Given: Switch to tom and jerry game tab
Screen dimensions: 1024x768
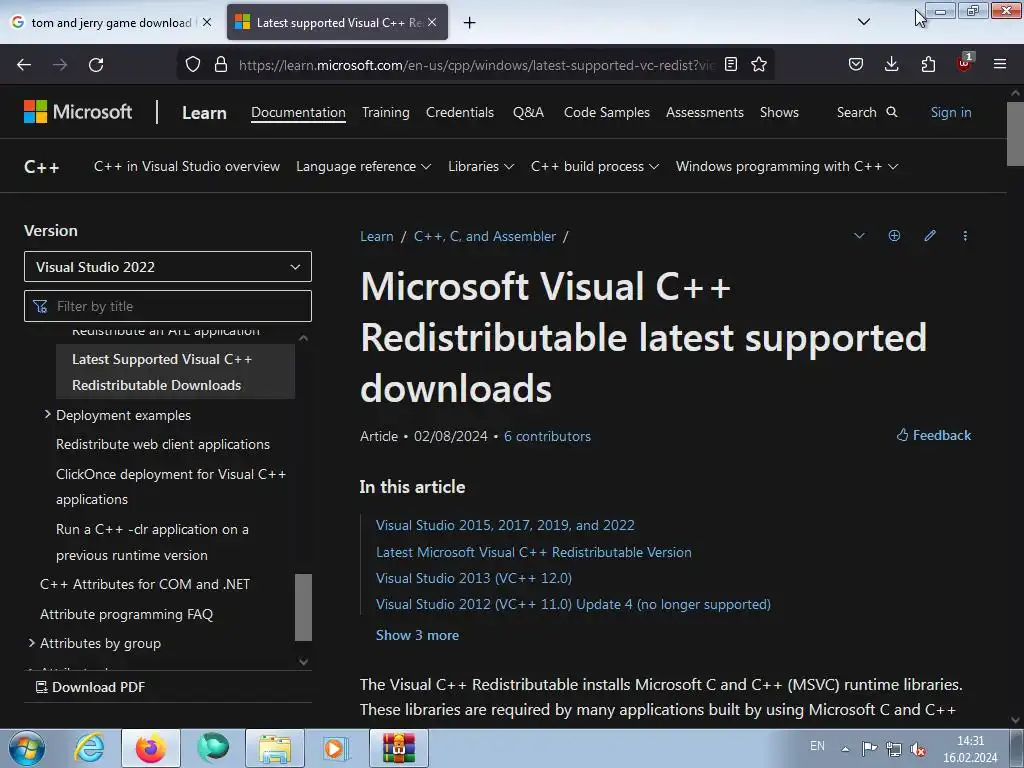Looking at the screenshot, I should [111, 22].
